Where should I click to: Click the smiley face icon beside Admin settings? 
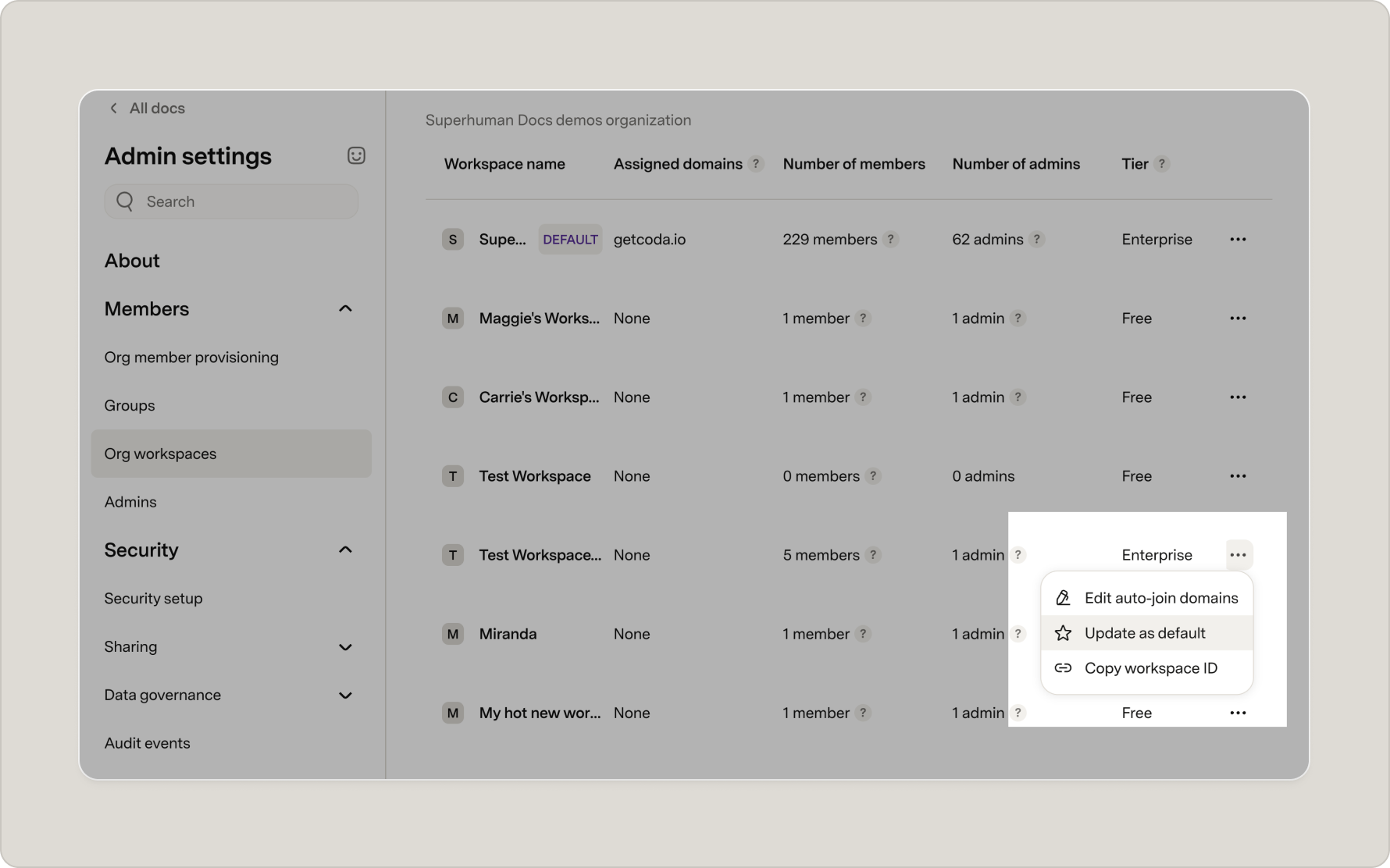(356, 155)
